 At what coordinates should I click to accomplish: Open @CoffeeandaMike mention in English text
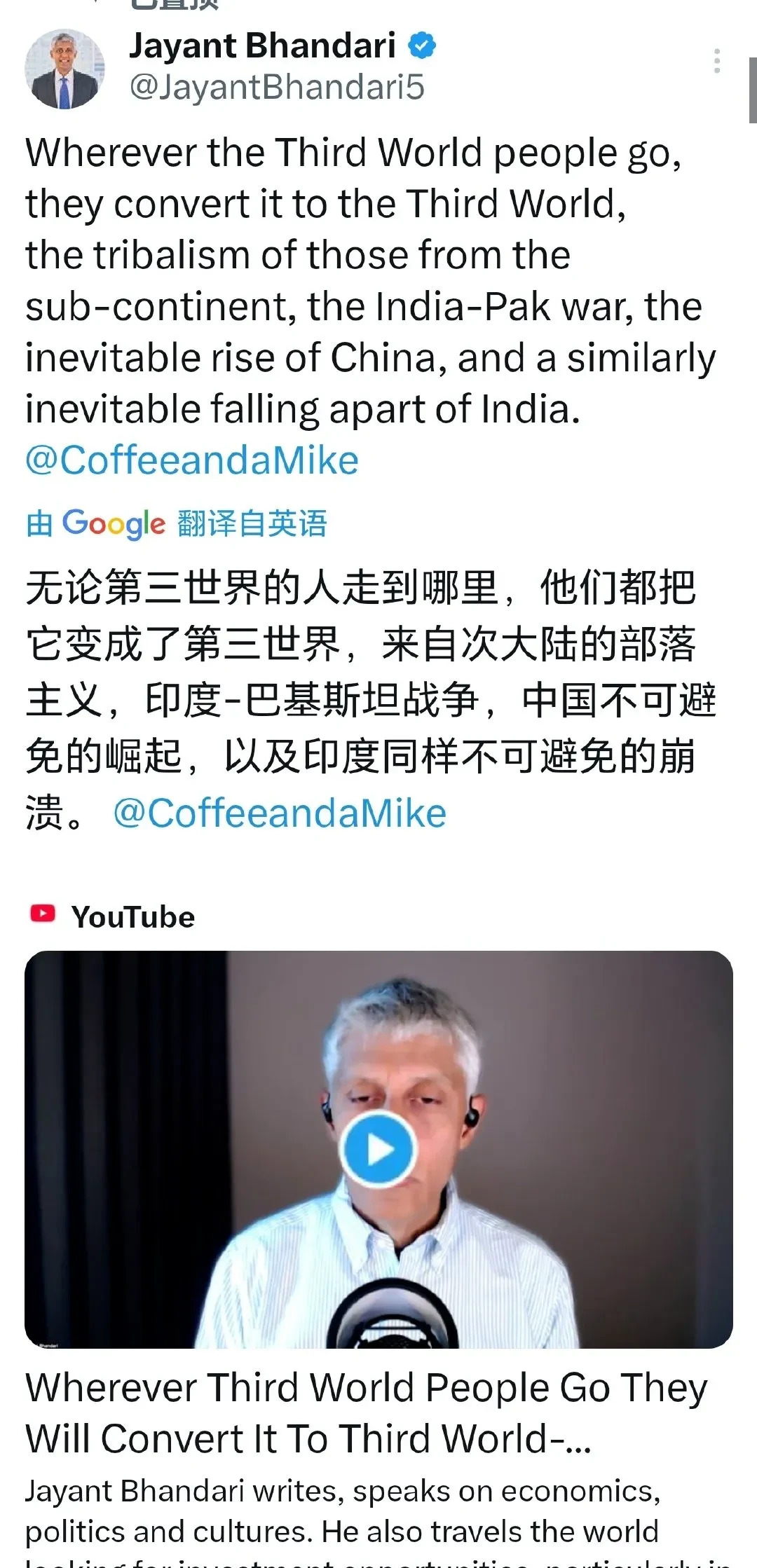click(x=192, y=460)
